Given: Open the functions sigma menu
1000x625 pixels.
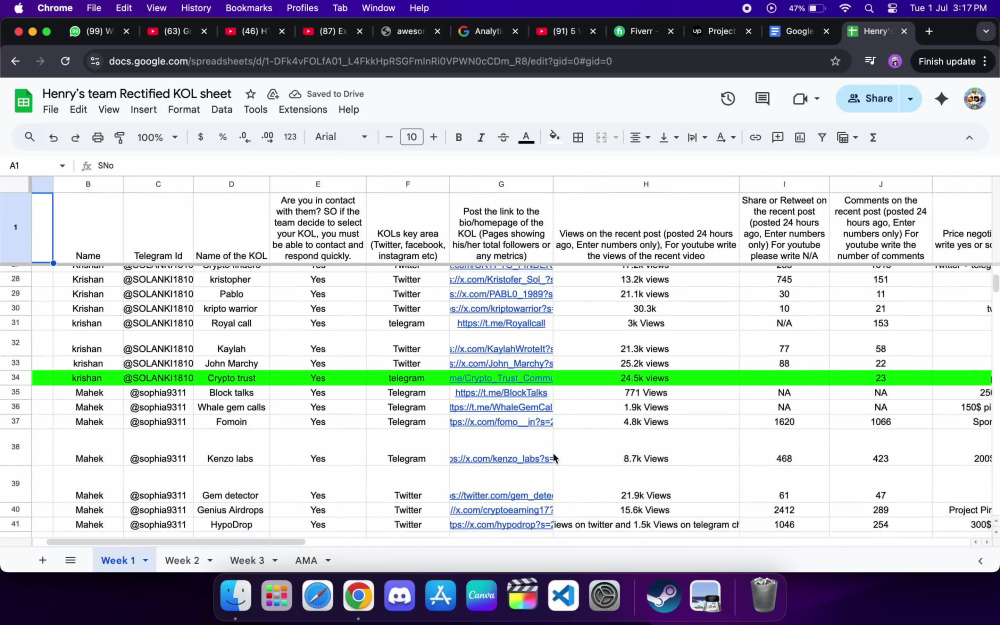Looking at the screenshot, I should click(873, 137).
